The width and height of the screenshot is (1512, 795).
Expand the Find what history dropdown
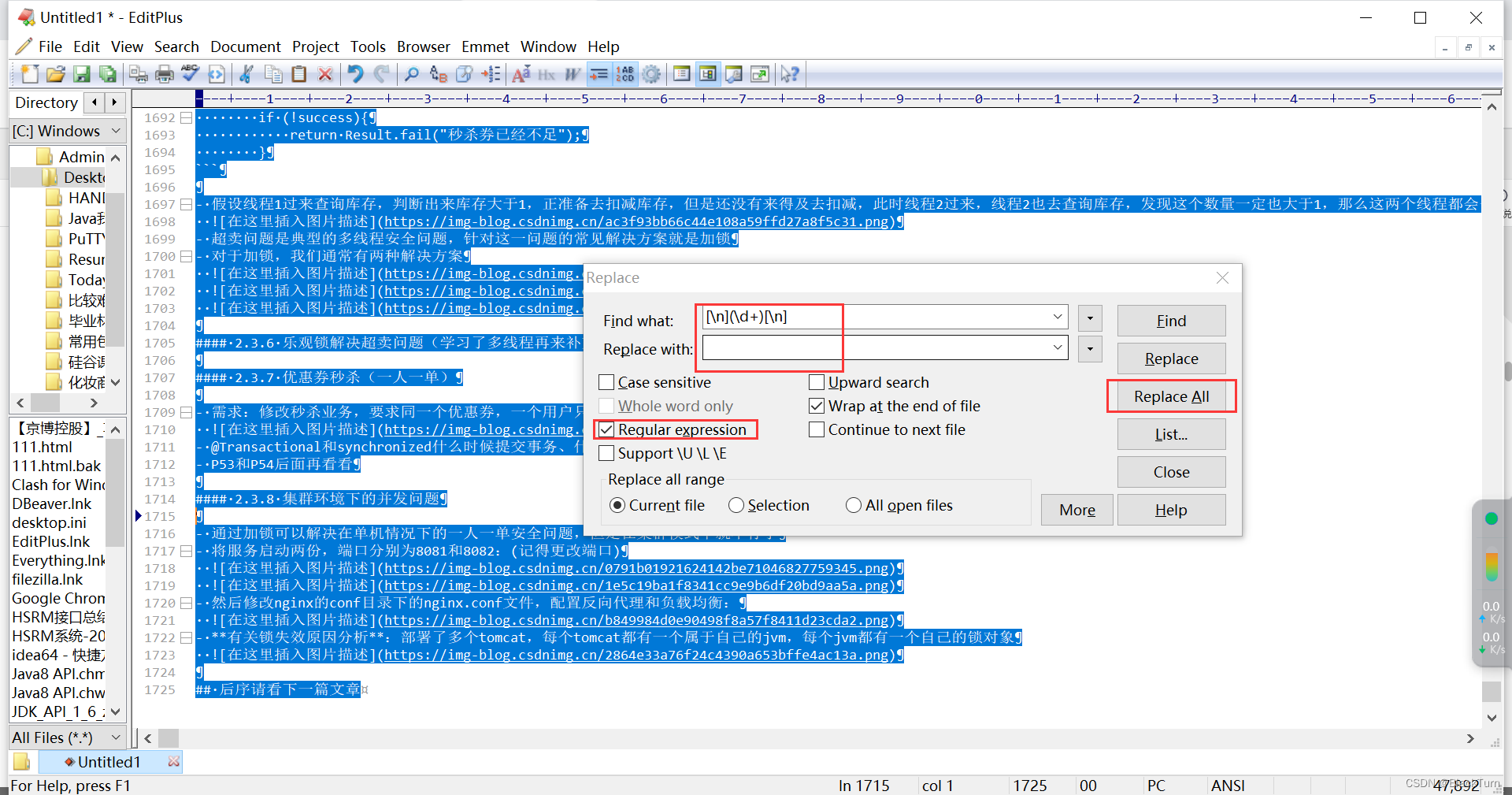click(x=1058, y=317)
